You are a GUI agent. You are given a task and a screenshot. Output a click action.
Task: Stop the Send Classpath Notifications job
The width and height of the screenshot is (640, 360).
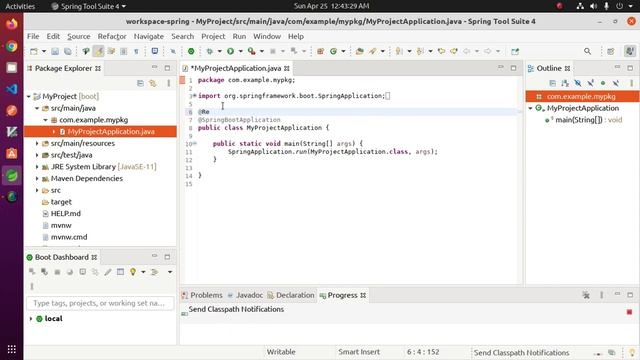click(629, 312)
